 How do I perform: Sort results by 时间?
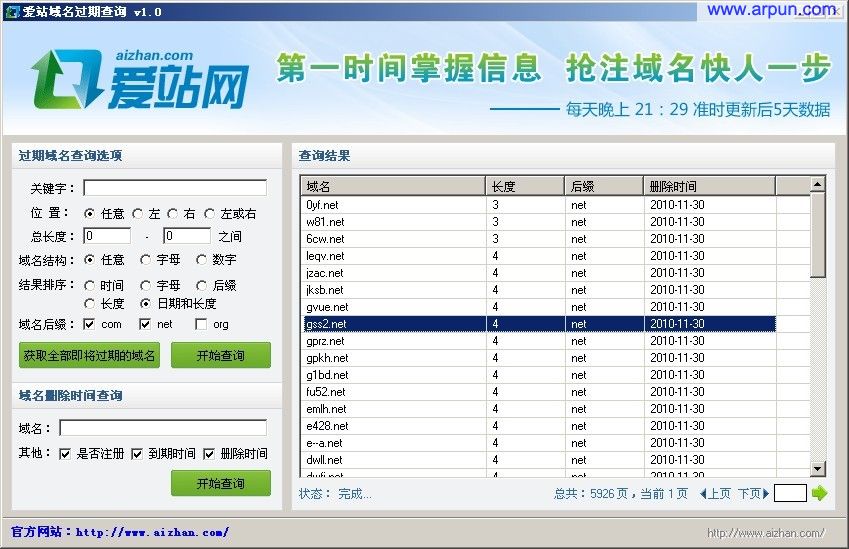[90, 285]
